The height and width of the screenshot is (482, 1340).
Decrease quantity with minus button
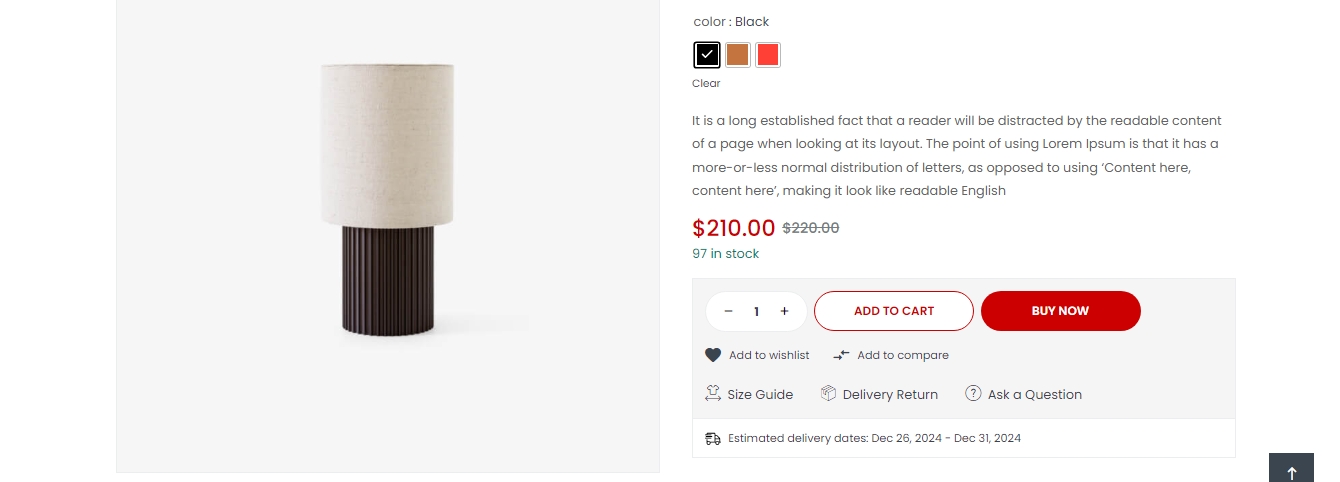point(729,311)
